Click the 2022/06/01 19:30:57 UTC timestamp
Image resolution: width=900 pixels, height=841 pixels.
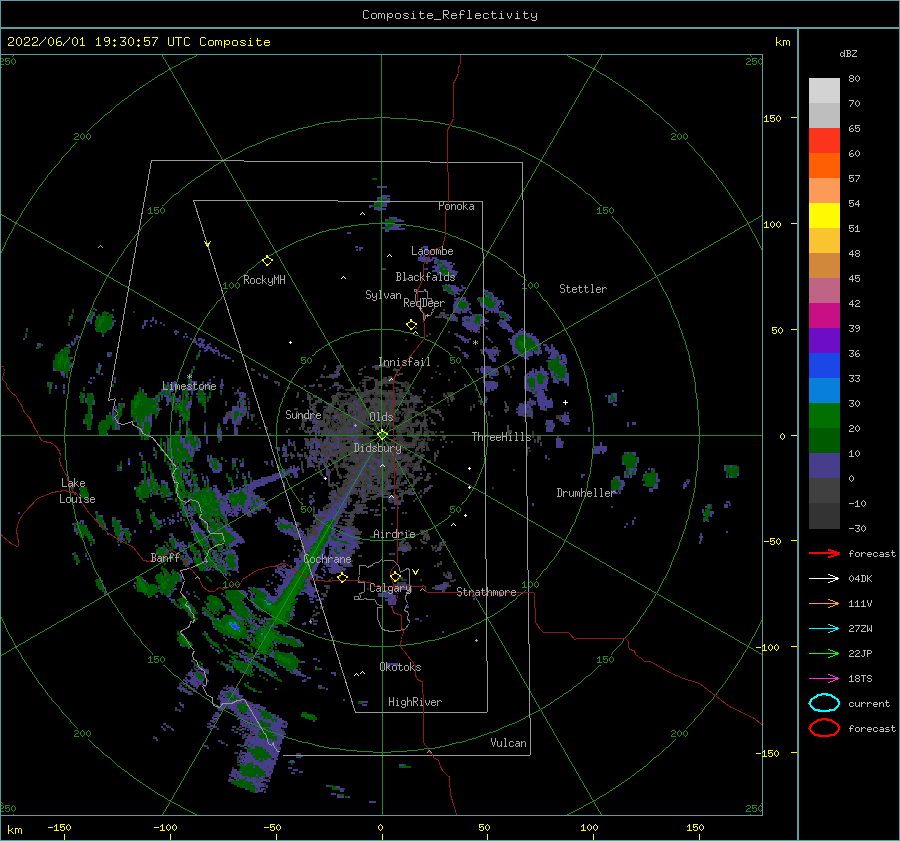coord(83,41)
